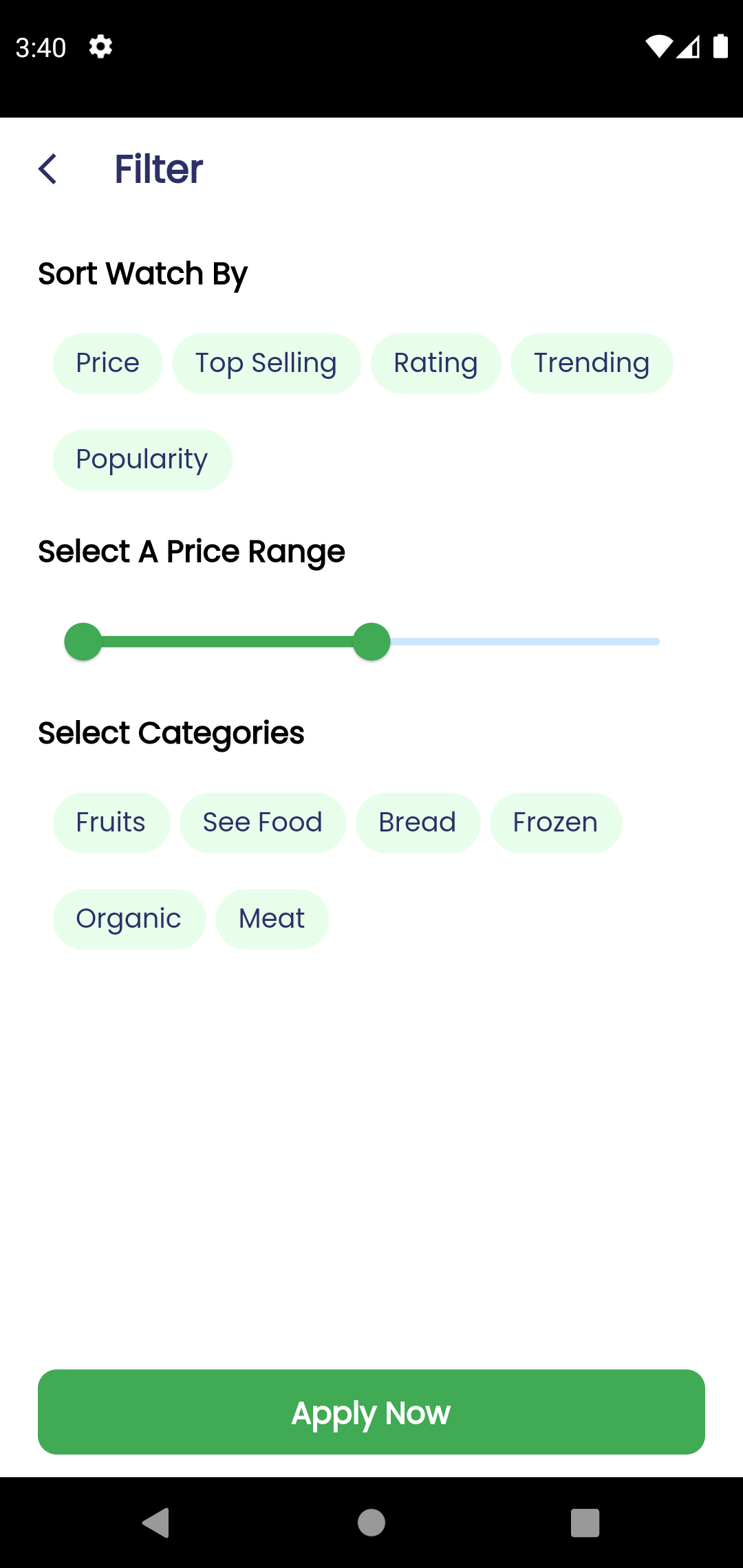
Task: Select the Popularity sort chip
Action: tap(142, 459)
